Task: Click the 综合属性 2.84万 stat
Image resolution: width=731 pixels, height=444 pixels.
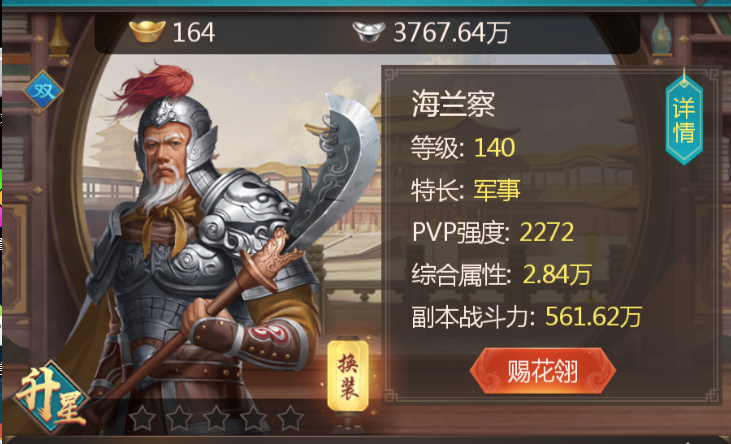Action: pos(501,274)
